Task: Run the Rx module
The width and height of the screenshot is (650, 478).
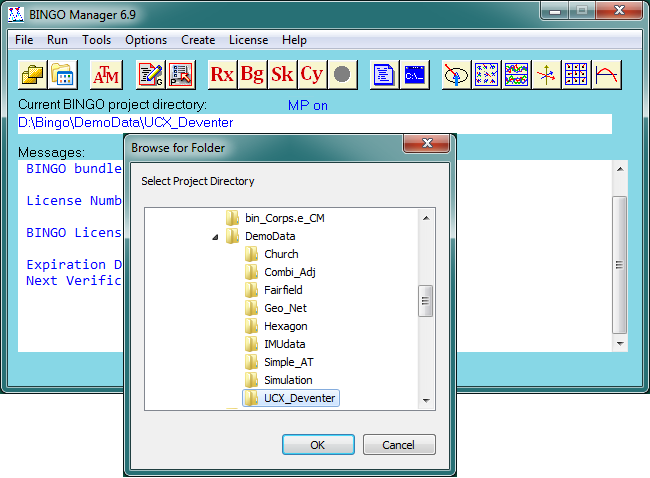Action: (222, 75)
